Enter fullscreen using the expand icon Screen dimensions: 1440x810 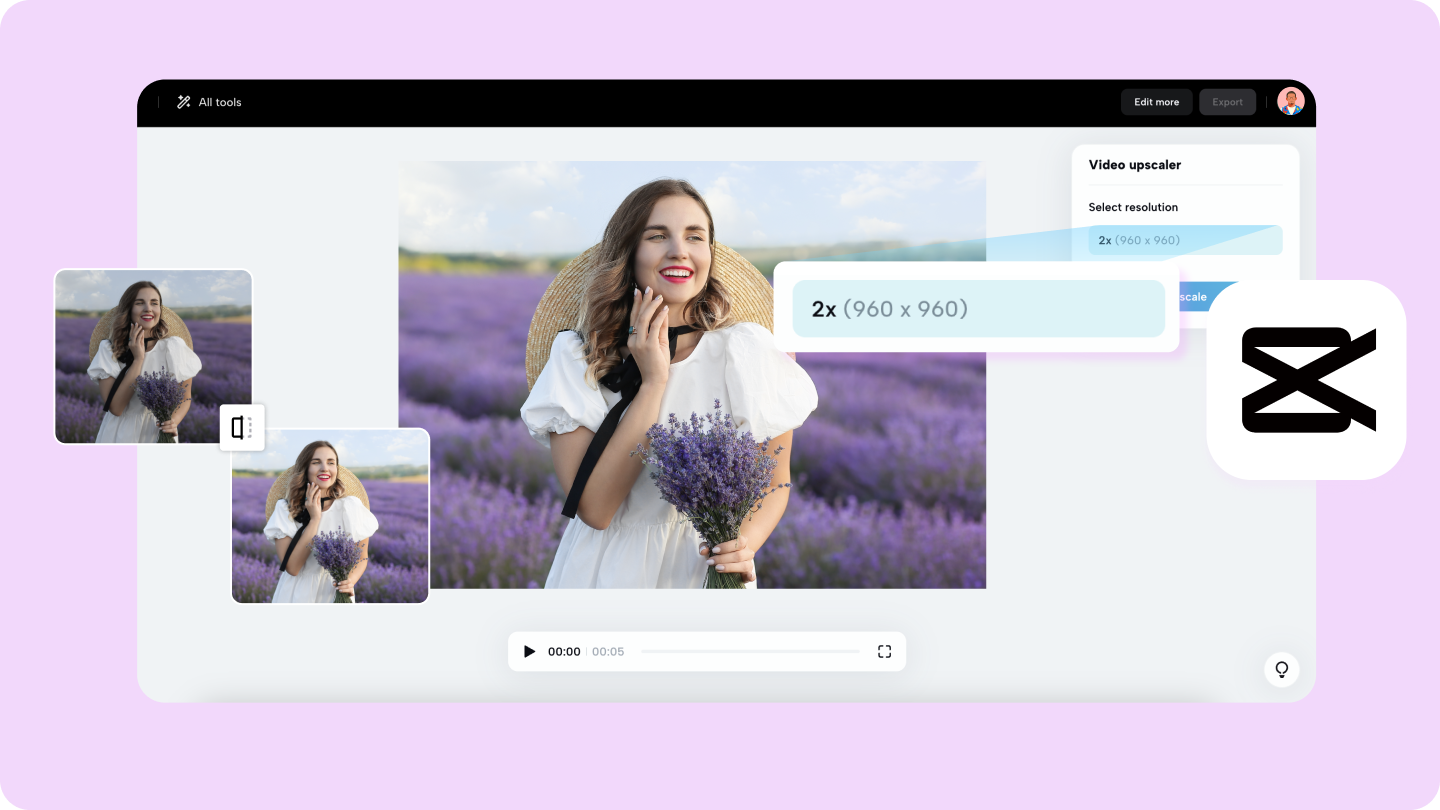point(884,651)
